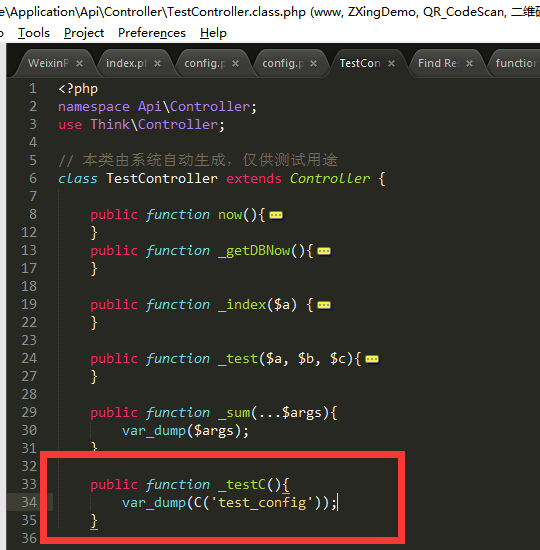Close the first config.p tab
Image resolution: width=540 pixels, height=550 pixels.
(235, 63)
